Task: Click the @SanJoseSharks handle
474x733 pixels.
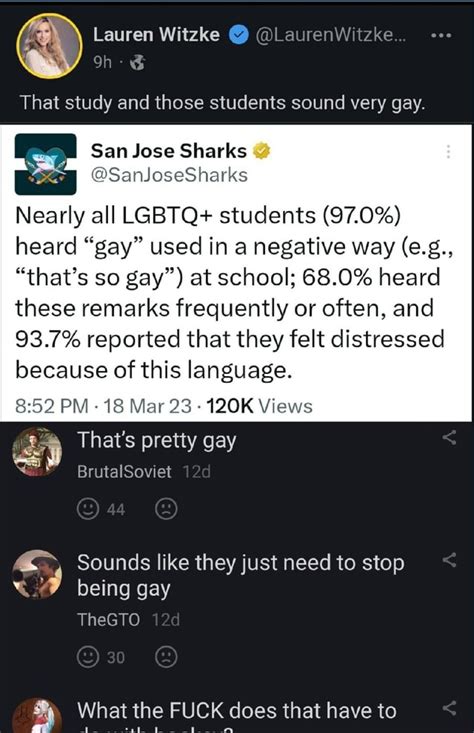Action: click(169, 175)
